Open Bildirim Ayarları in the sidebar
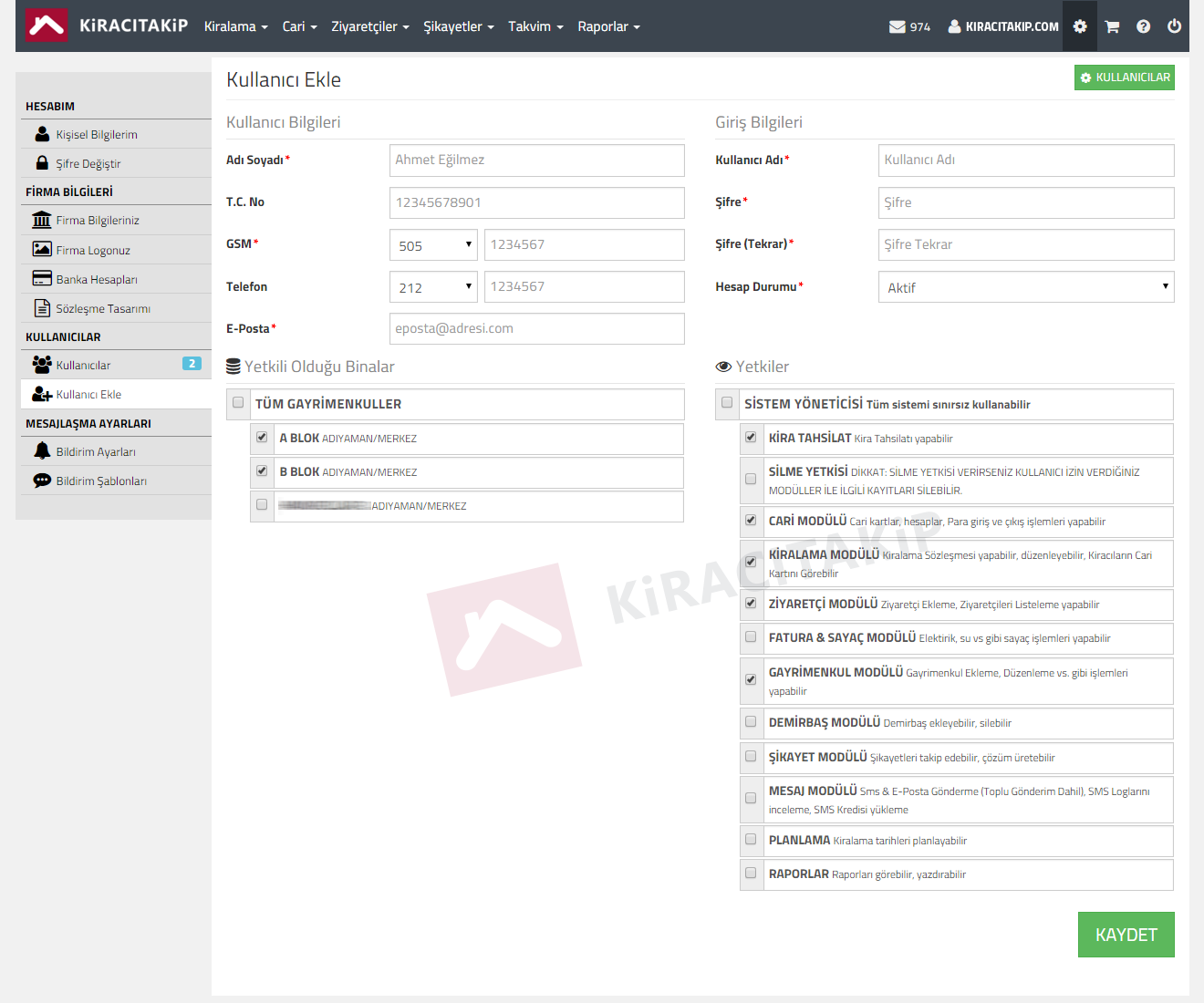 pyautogui.click(x=96, y=451)
